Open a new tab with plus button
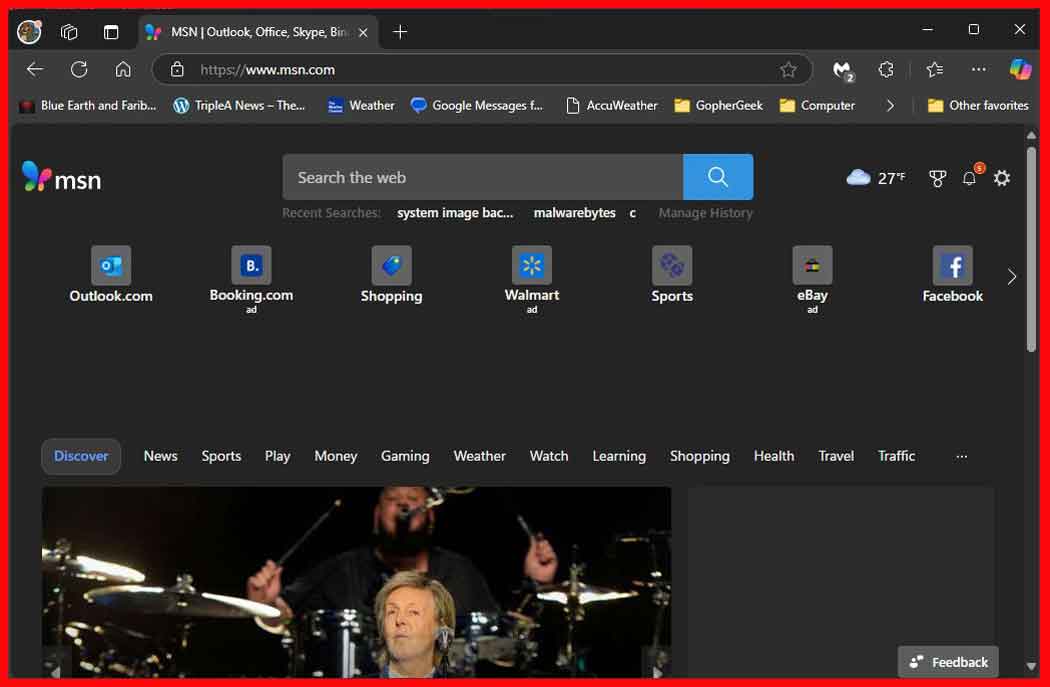Viewport: 1050px width, 687px height. (x=400, y=31)
